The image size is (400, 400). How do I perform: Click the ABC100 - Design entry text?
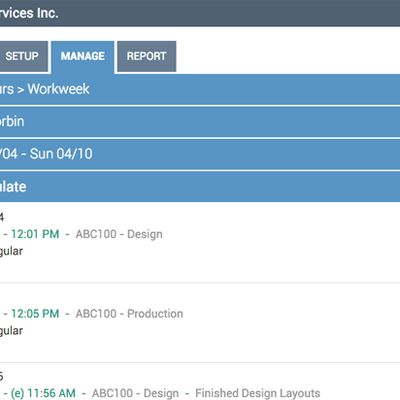119,234
